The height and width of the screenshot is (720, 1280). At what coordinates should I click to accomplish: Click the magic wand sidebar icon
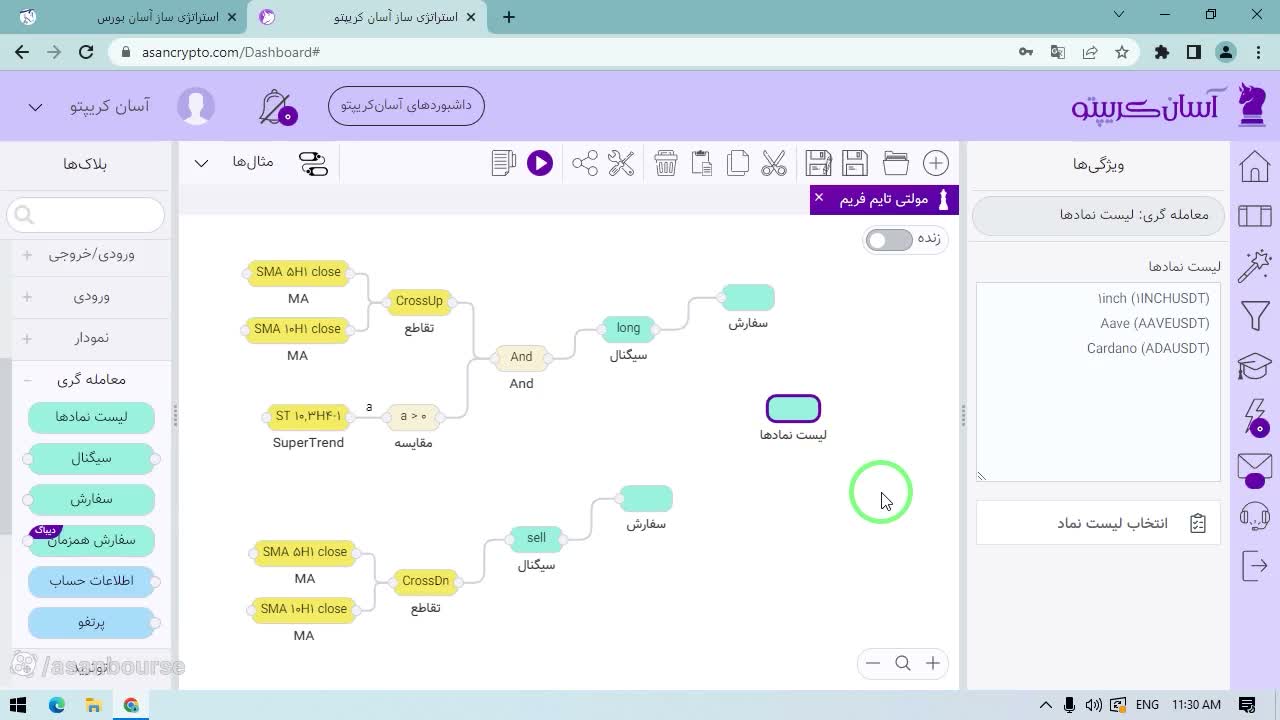click(x=1254, y=266)
